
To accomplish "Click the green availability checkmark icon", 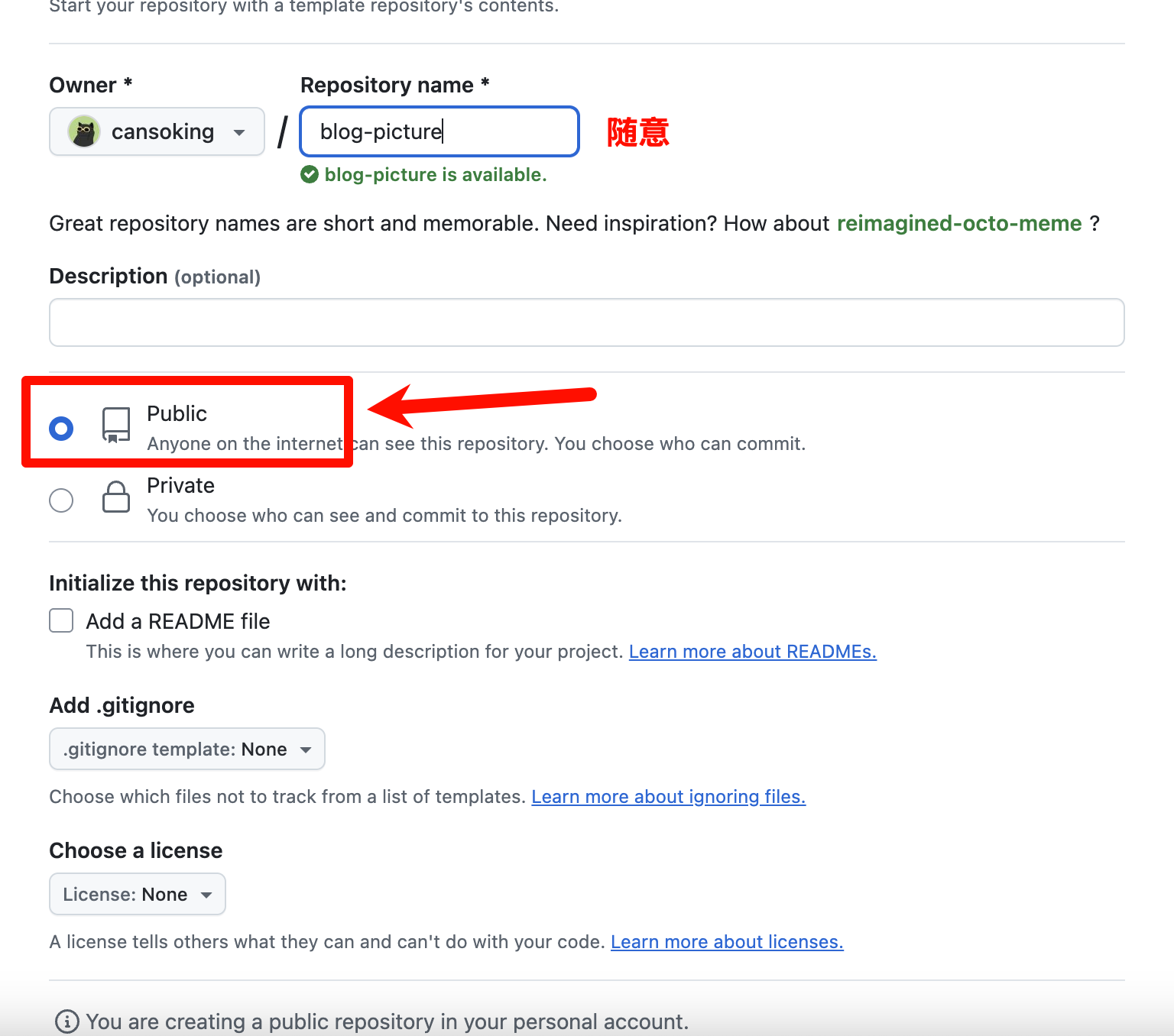I will pyautogui.click(x=310, y=175).
